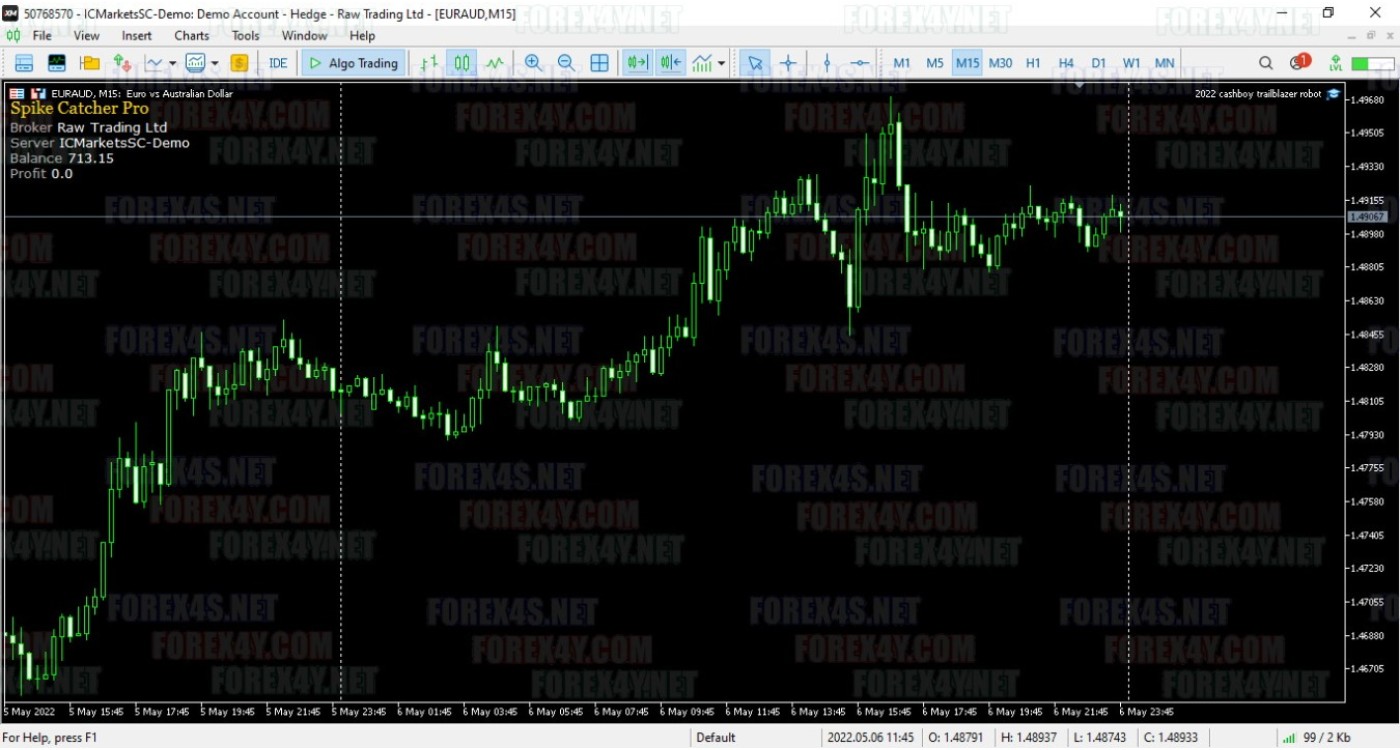
Task: Open the Insert menu
Action: (x=137, y=36)
